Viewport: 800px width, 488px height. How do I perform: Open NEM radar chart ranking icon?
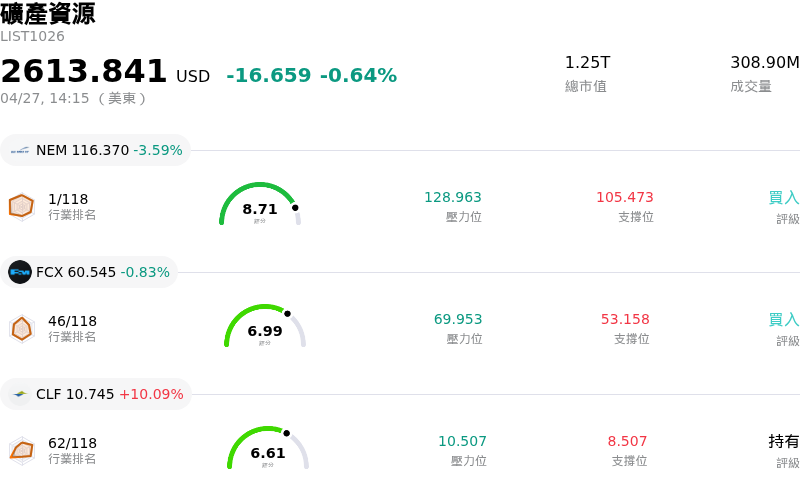[x=21, y=206]
